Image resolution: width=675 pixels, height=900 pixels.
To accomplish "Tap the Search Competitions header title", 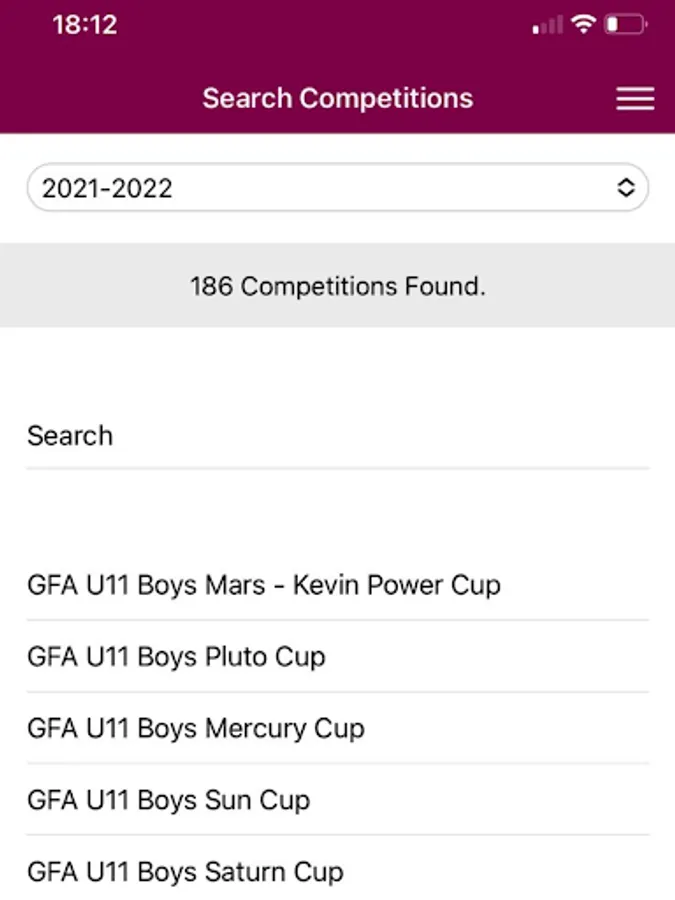I will point(337,98).
